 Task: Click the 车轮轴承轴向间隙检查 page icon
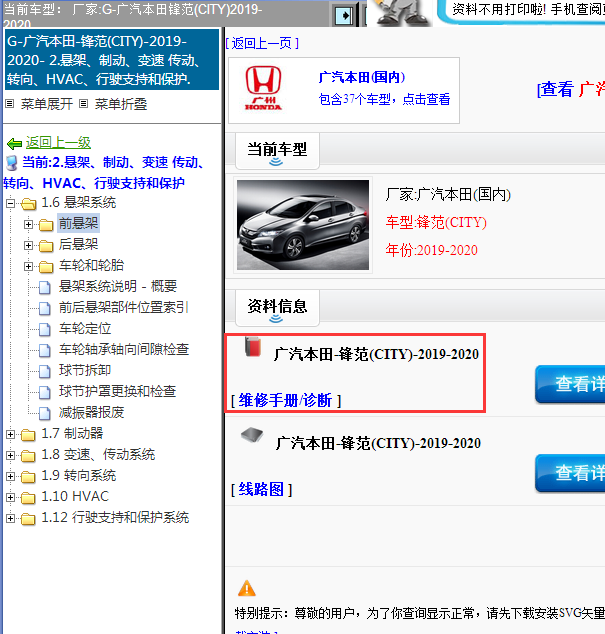[44, 350]
